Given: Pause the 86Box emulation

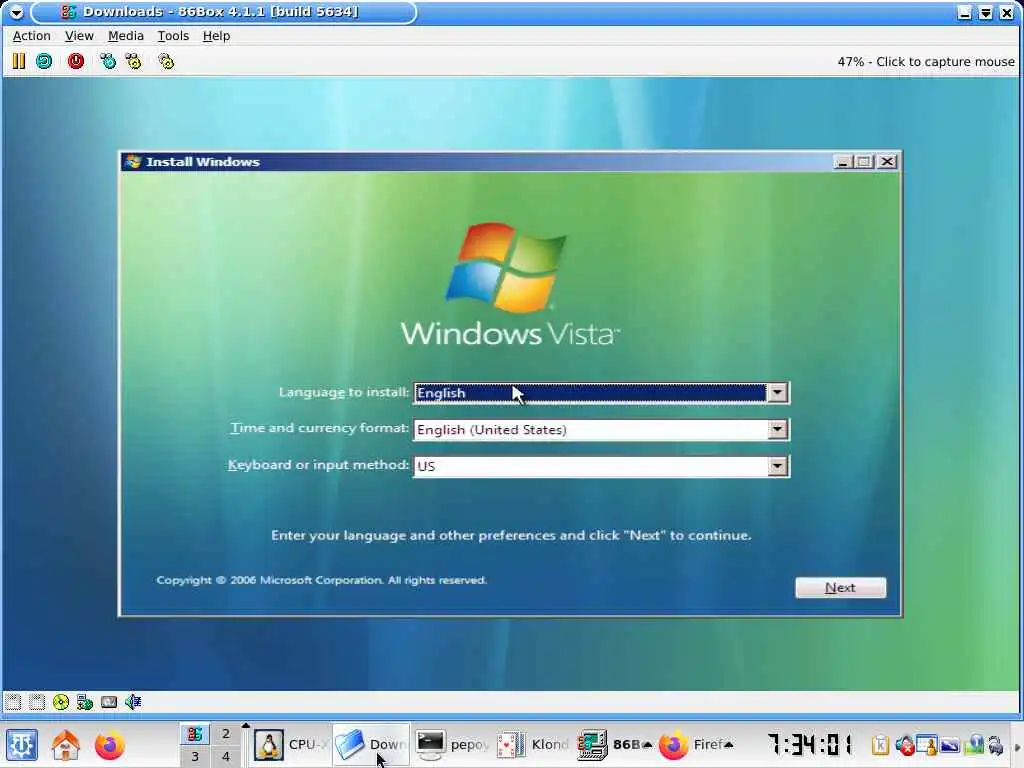Looking at the screenshot, I should pyautogui.click(x=19, y=61).
